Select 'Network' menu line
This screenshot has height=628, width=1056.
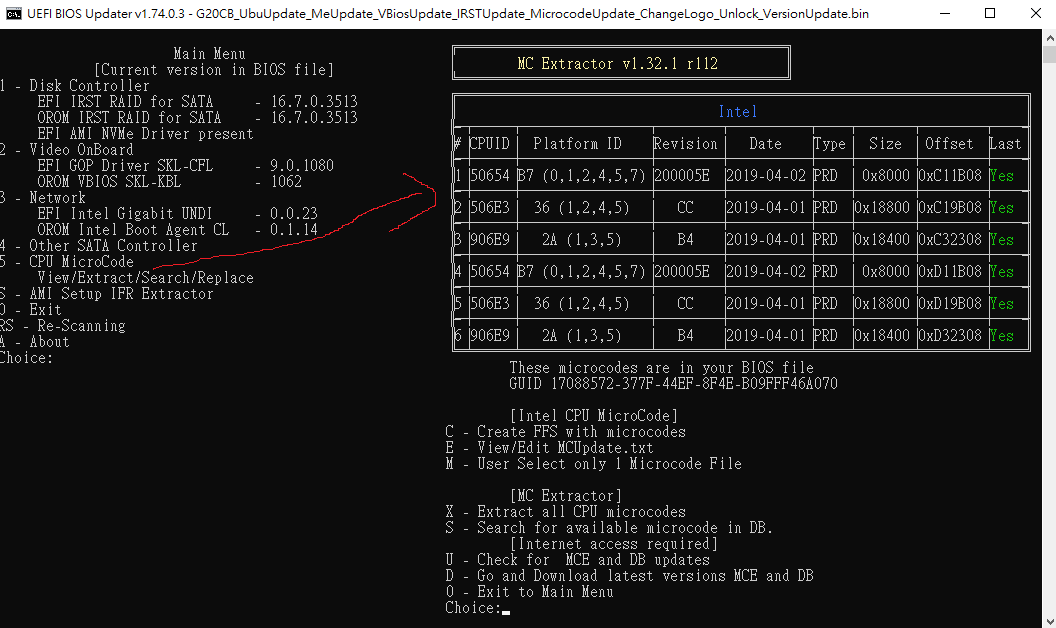[43, 198]
